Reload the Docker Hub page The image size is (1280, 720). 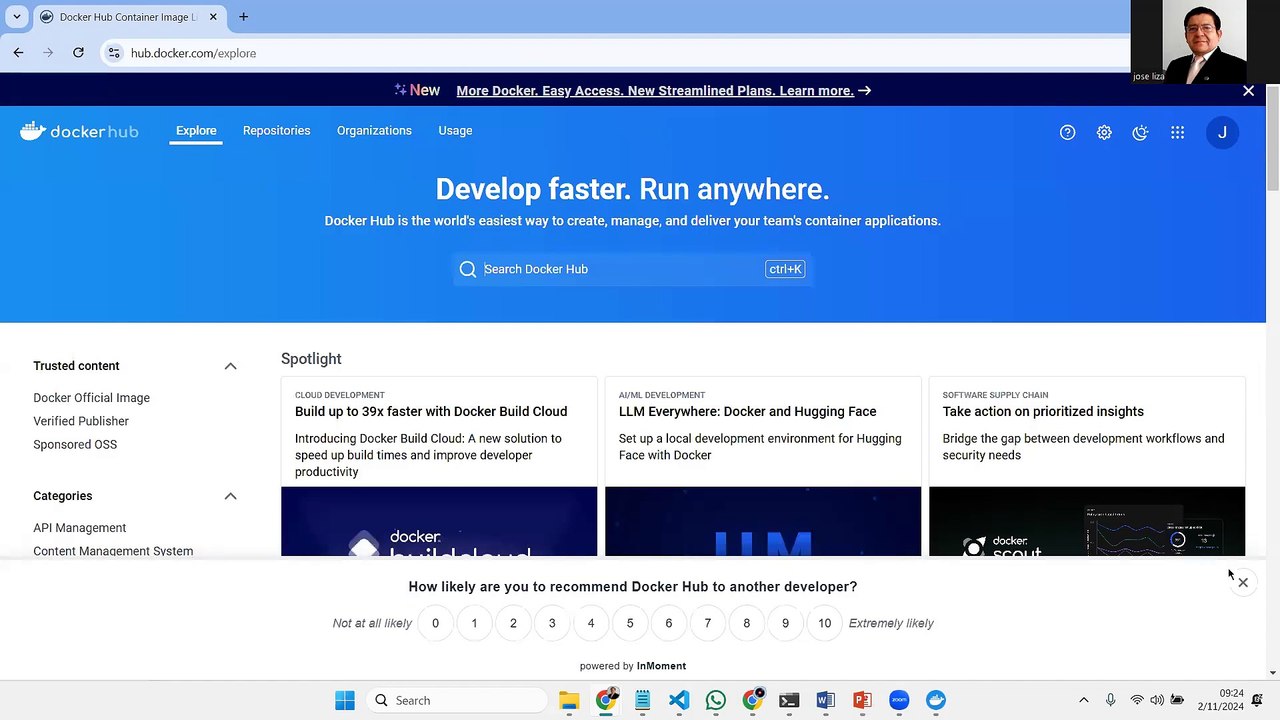point(78,53)
